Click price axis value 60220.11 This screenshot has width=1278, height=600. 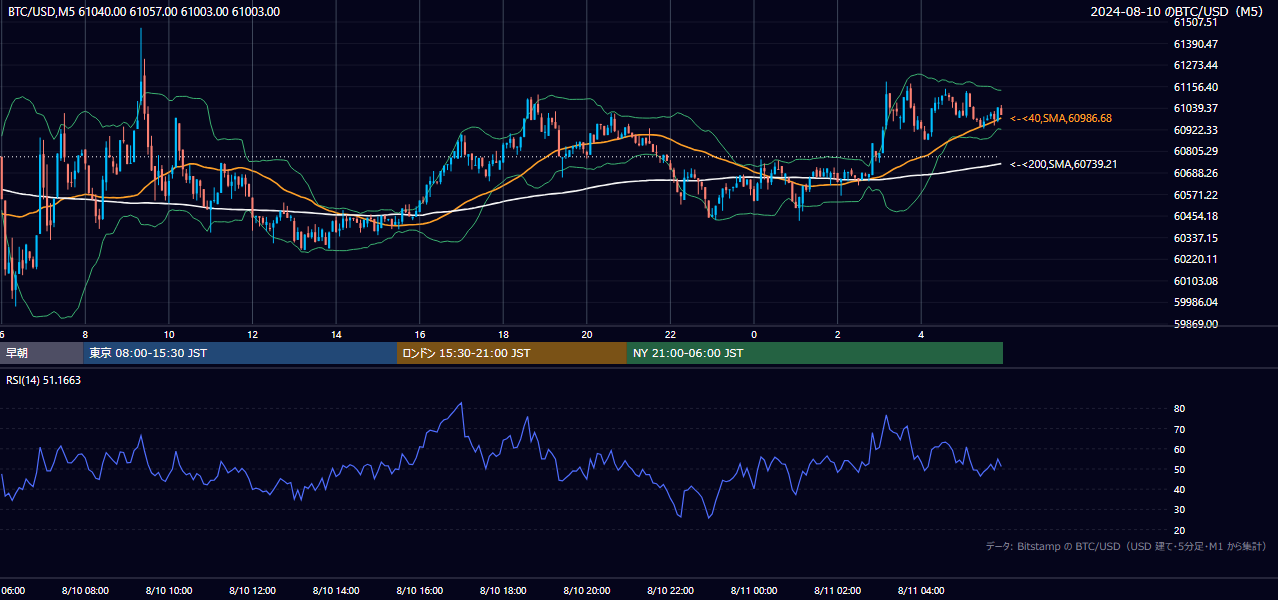(1194, 259)
